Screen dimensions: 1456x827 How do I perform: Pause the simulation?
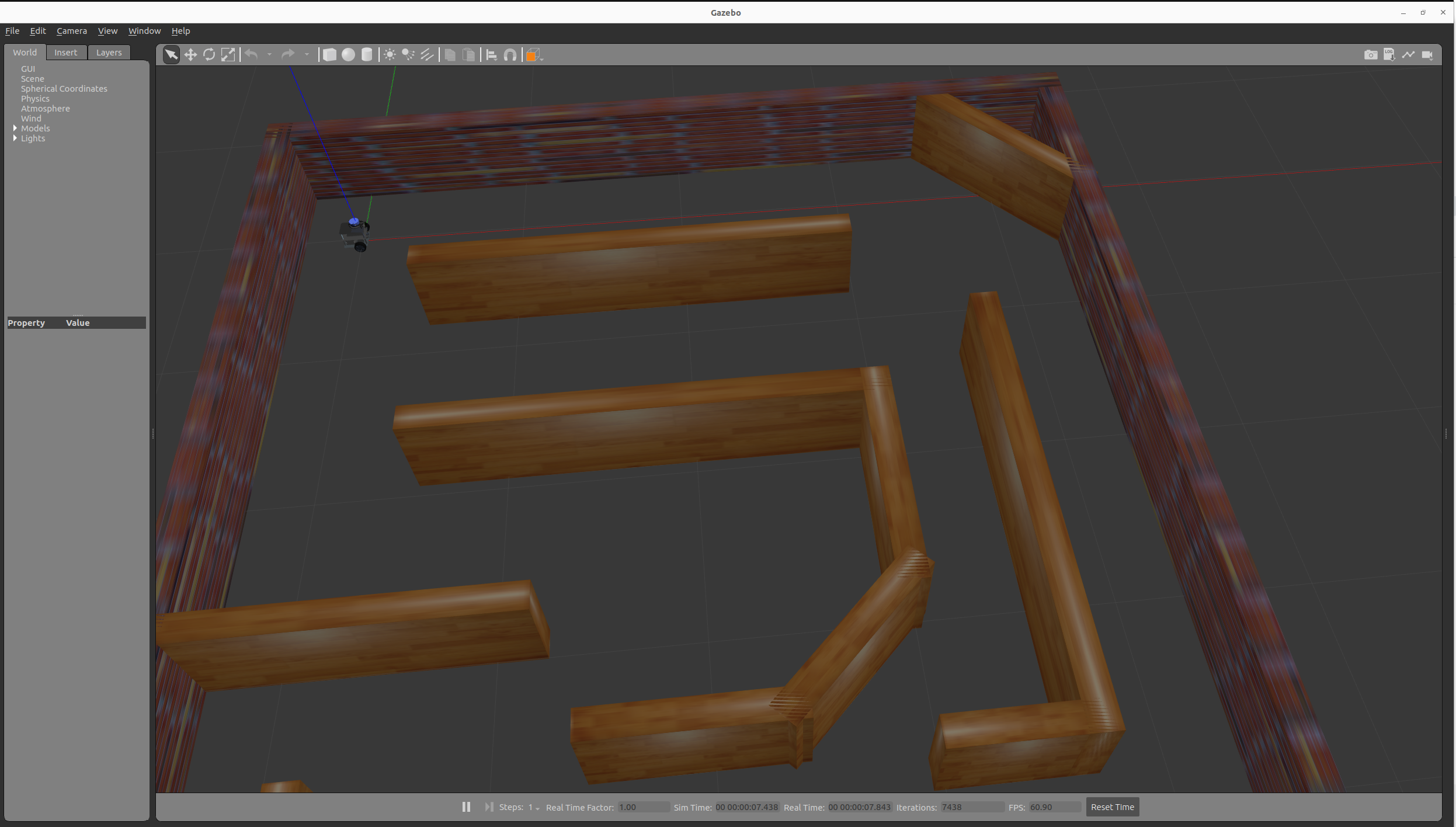(466, 807)
